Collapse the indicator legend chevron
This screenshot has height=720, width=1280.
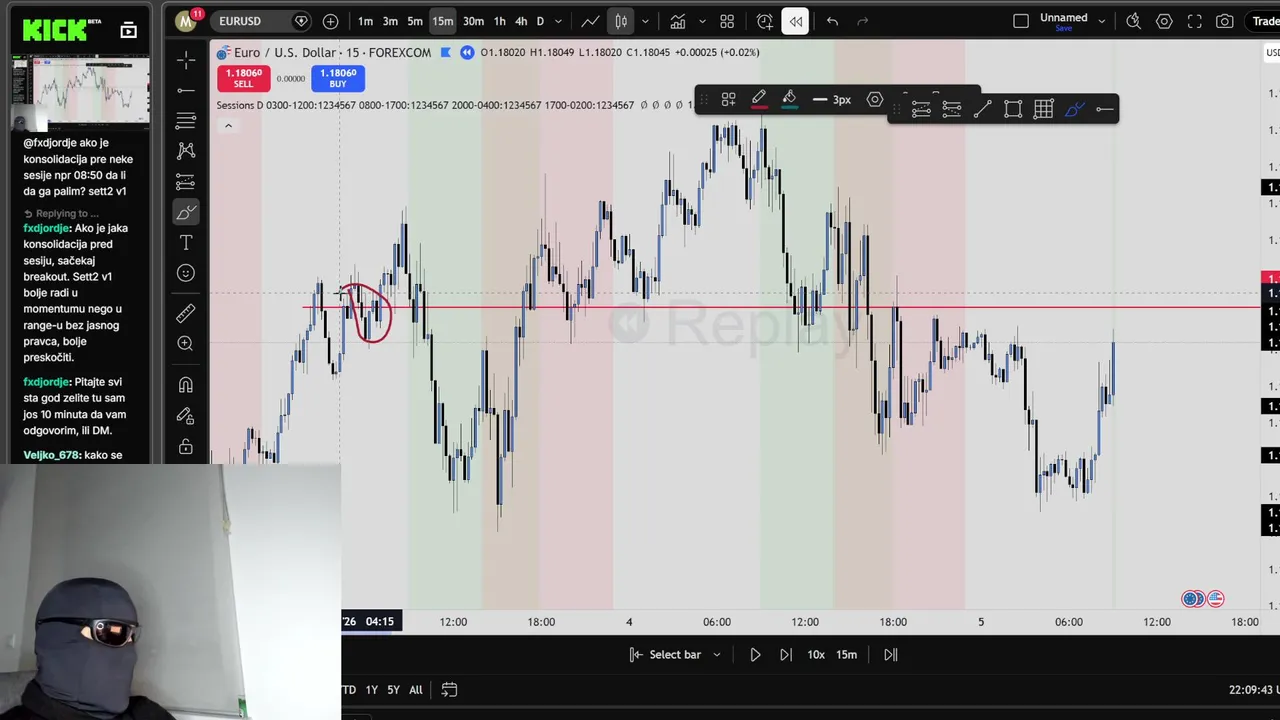pyautogui.click(x=228, y=126)
